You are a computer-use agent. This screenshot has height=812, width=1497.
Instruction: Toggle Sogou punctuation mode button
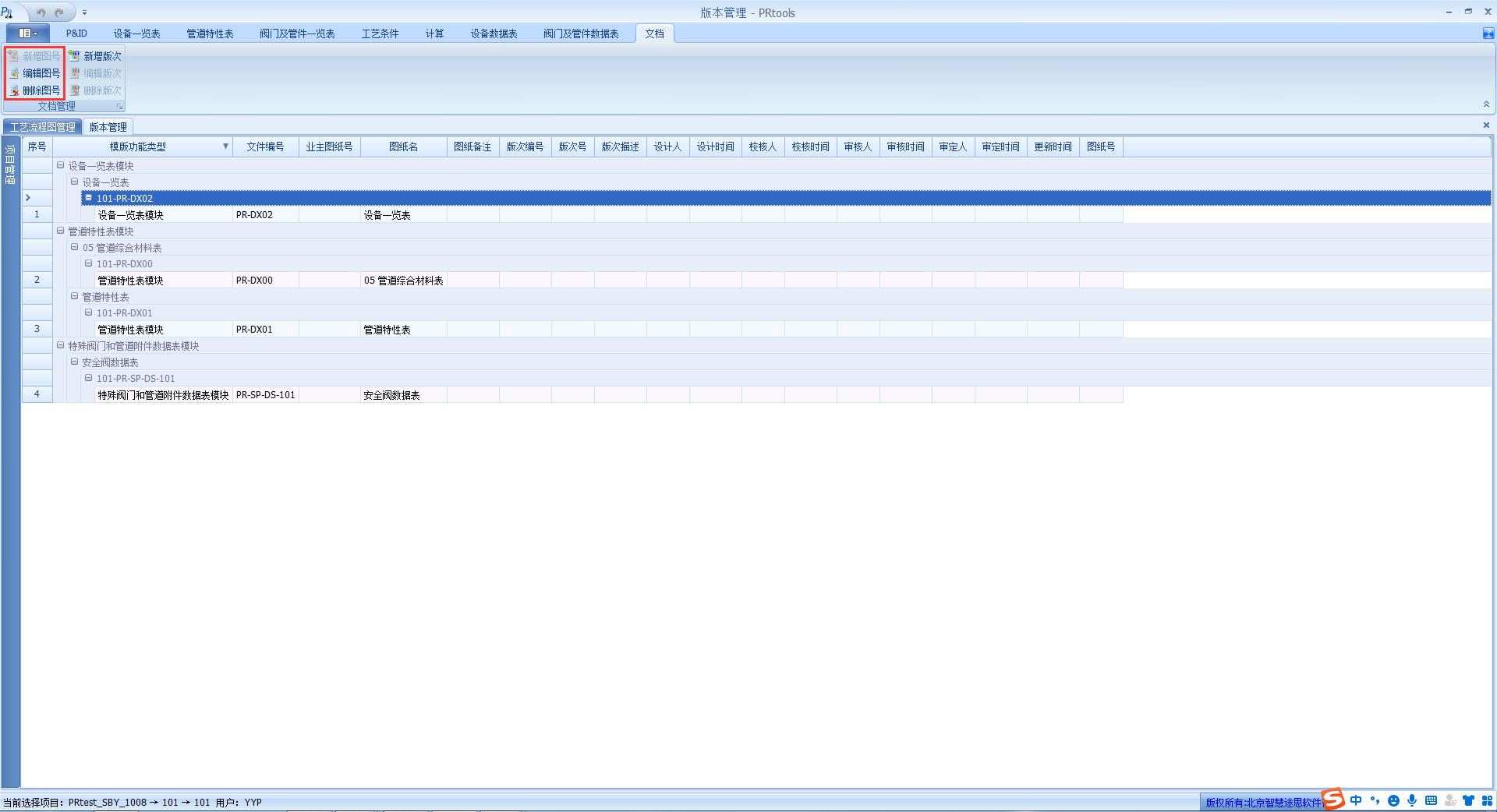(1375, 800)
